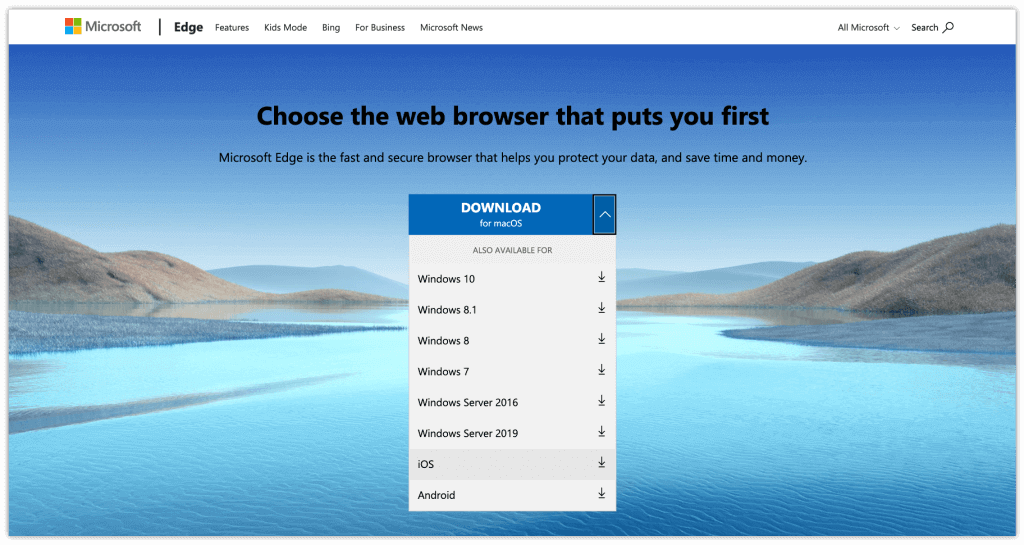Select Windows Server 2016 text

(x=468, y=402)
